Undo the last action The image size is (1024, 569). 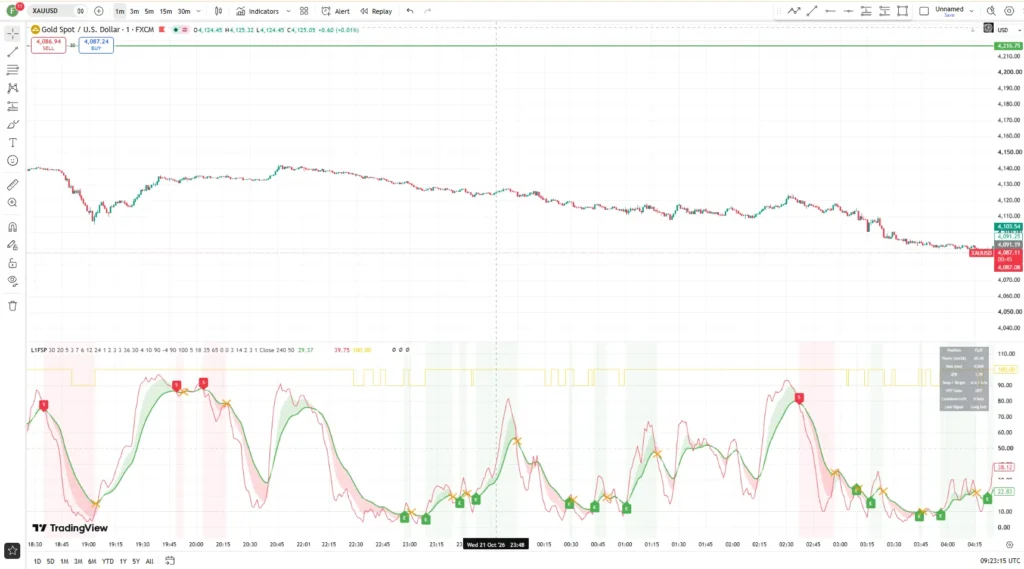409,11
